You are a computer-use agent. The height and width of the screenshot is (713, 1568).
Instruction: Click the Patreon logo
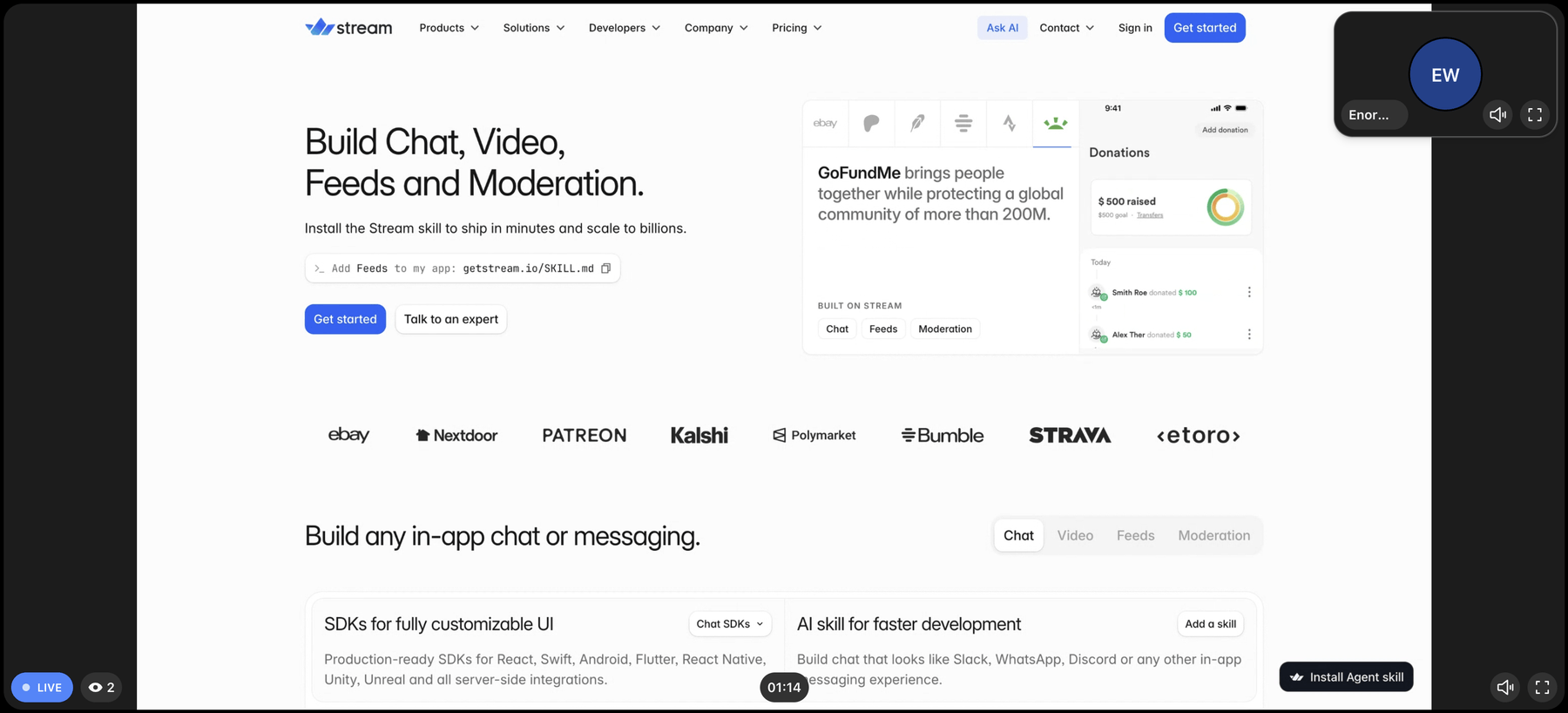[x=584, y=435]
